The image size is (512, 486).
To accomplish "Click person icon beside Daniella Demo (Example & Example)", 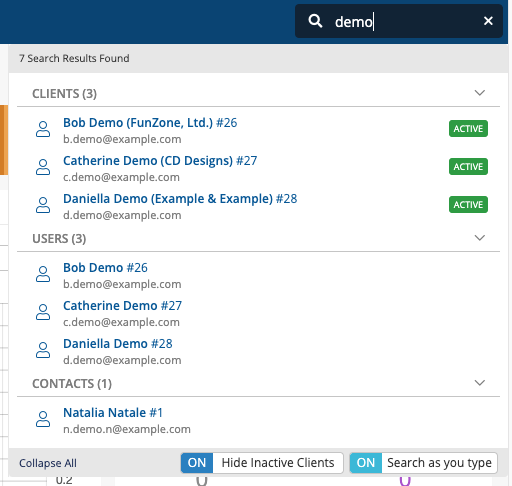I will (43, 205).
